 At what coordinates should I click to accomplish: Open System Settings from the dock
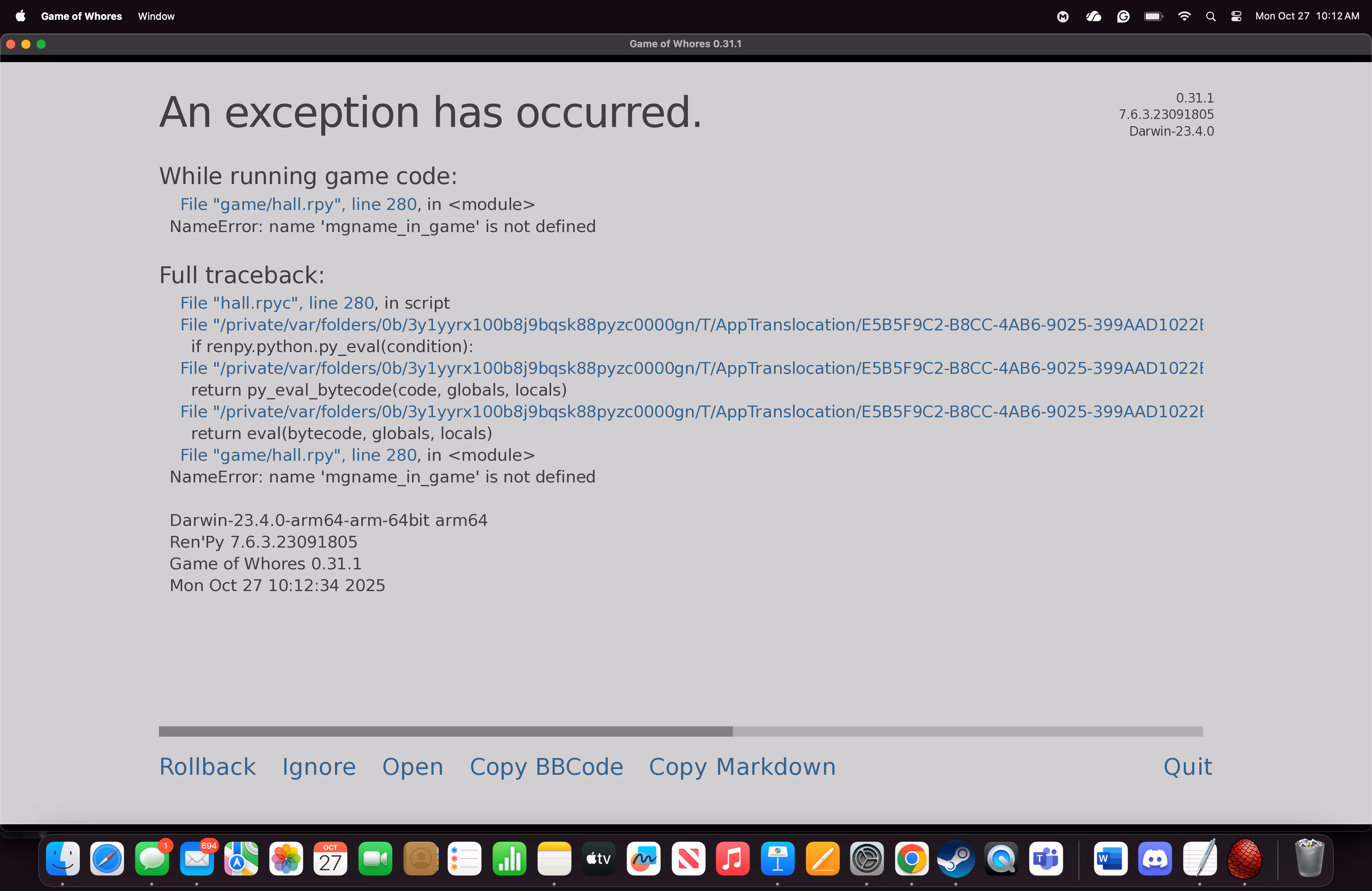866,859
